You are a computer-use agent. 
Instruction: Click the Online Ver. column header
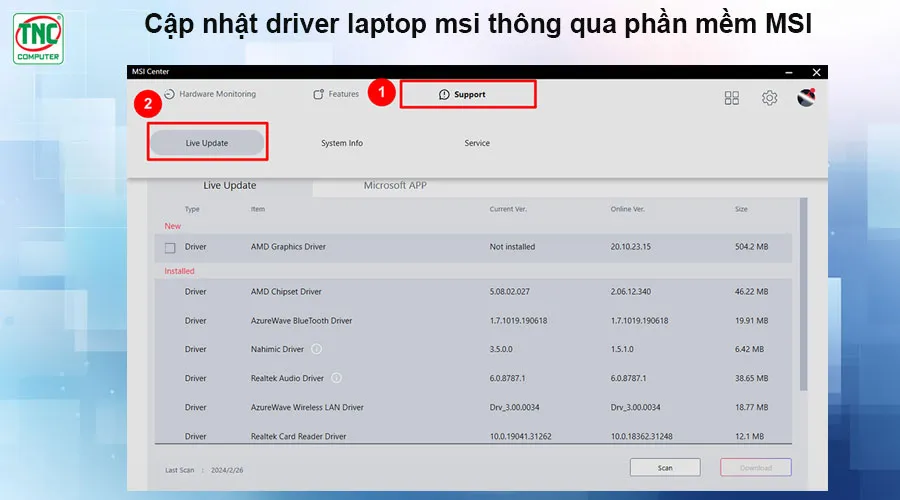627,209
